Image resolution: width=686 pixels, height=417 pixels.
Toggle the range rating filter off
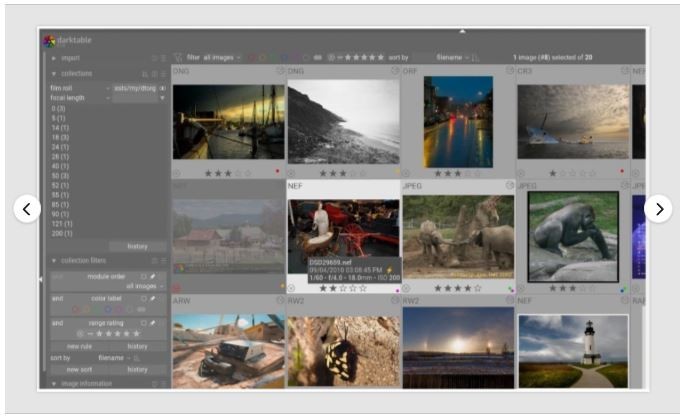click(144, 323)
